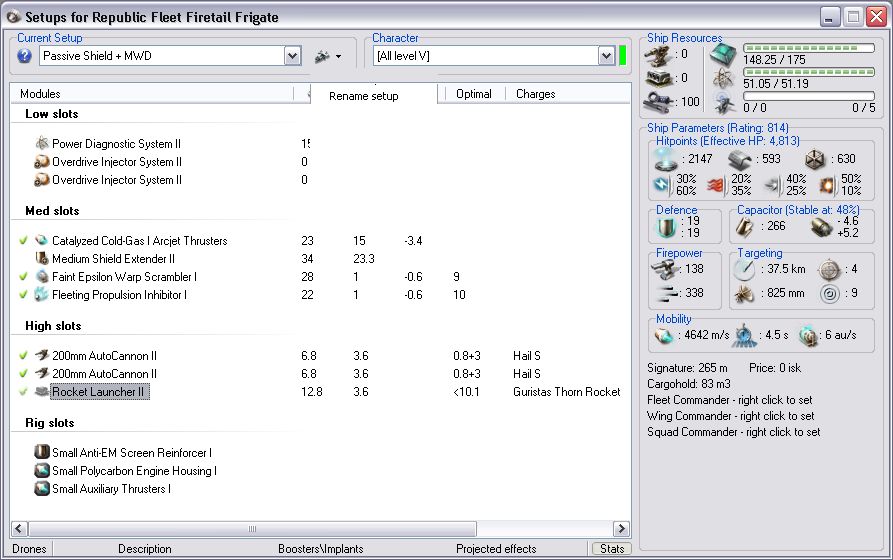Image resolution: width=893 pixels, height=560 pixels.
Task: Click Medium Shield Extender II icon
Action: click(x=42, y=259)
